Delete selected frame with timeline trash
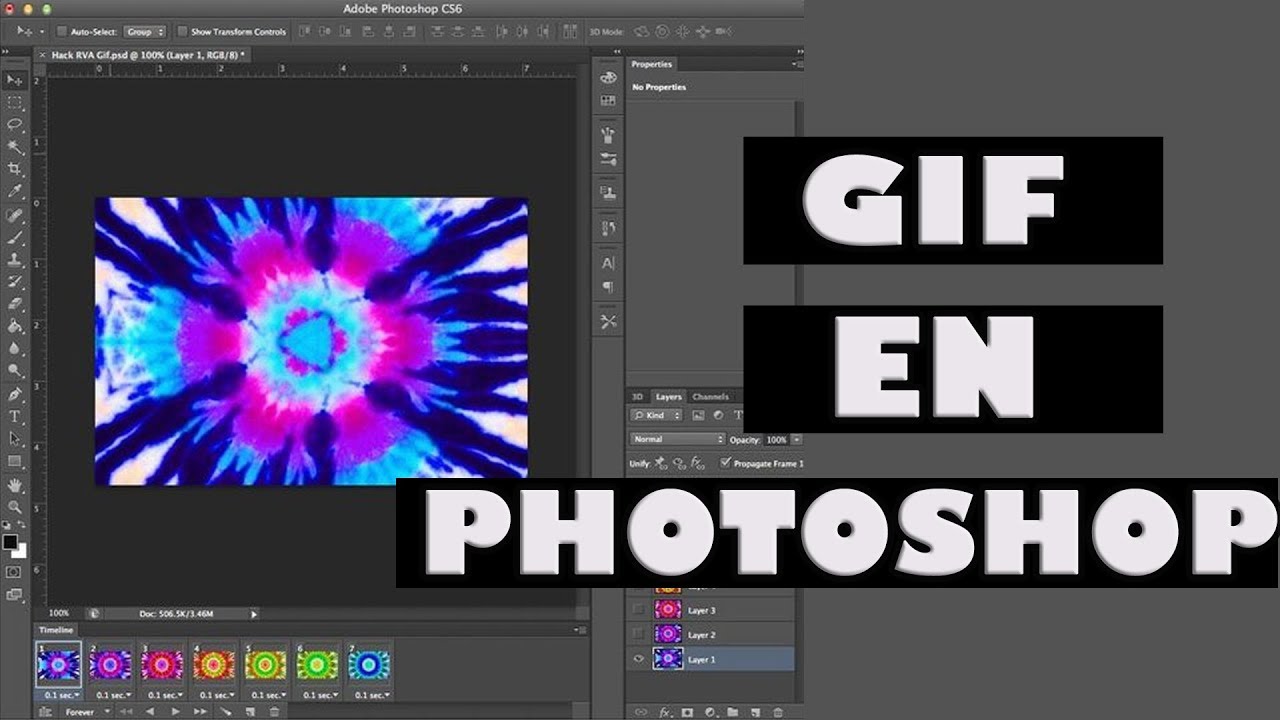 pyautogui.click(x=274, y=712)
